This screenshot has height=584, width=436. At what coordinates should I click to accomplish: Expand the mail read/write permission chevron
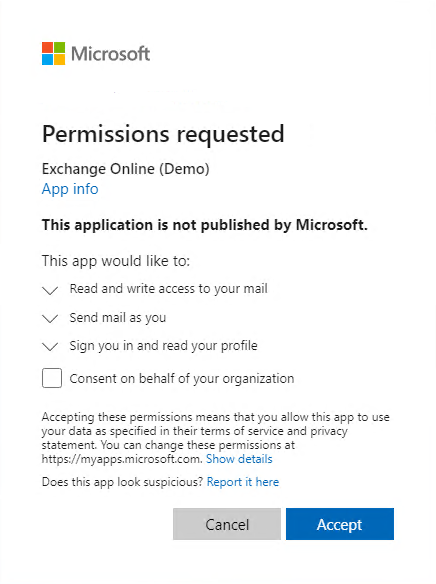(x=50, y=290)
